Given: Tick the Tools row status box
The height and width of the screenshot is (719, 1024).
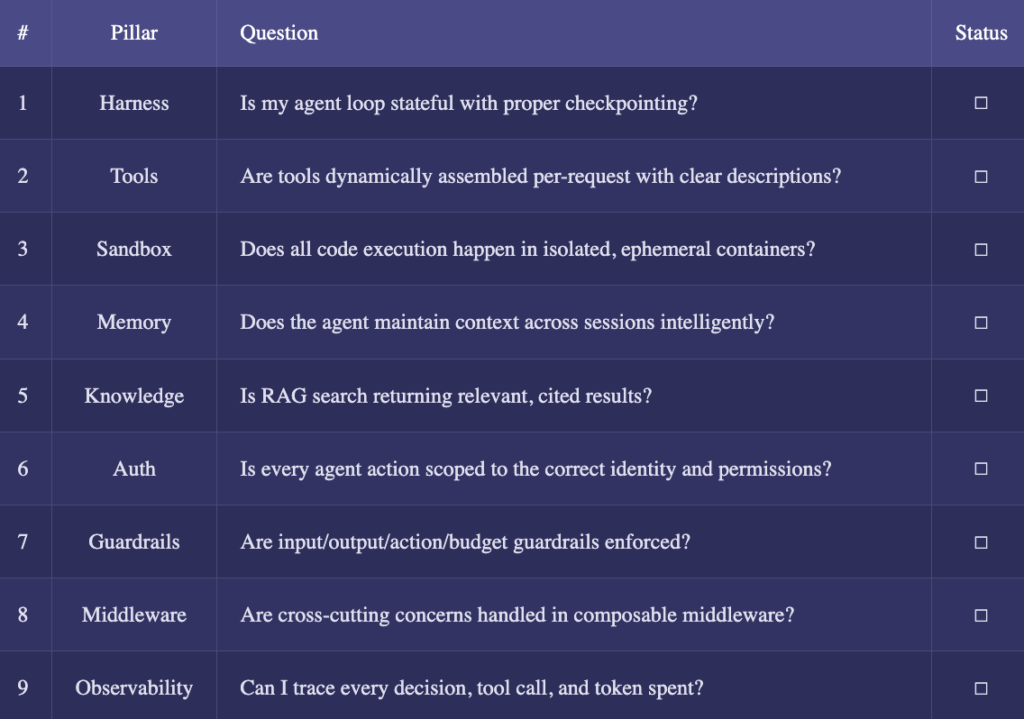Looking at the screenshot, I should [x=981, y=176].
